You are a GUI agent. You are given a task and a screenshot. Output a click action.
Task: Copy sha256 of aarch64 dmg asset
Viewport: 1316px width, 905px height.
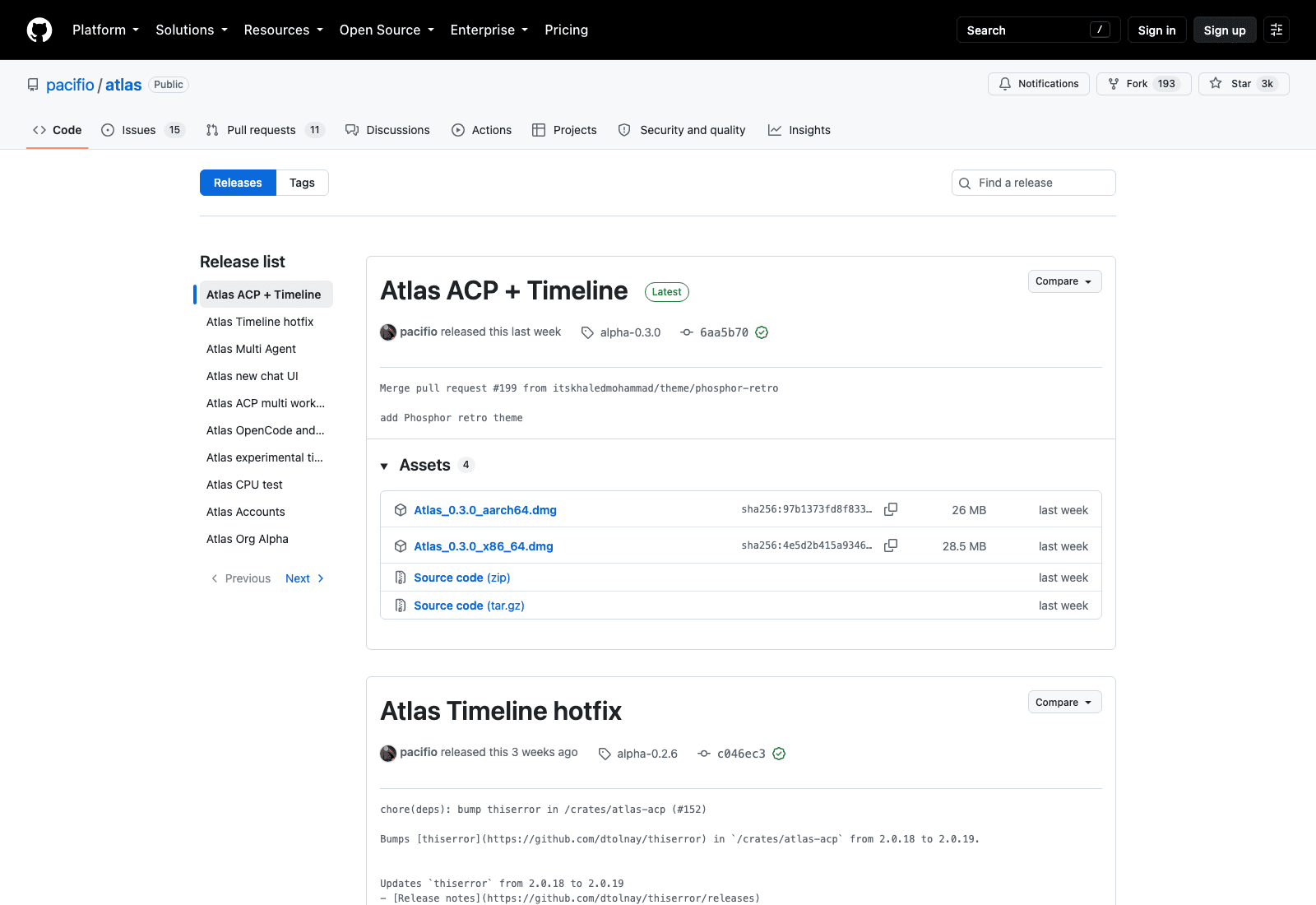pyautogui.click(x=891, y=509)
